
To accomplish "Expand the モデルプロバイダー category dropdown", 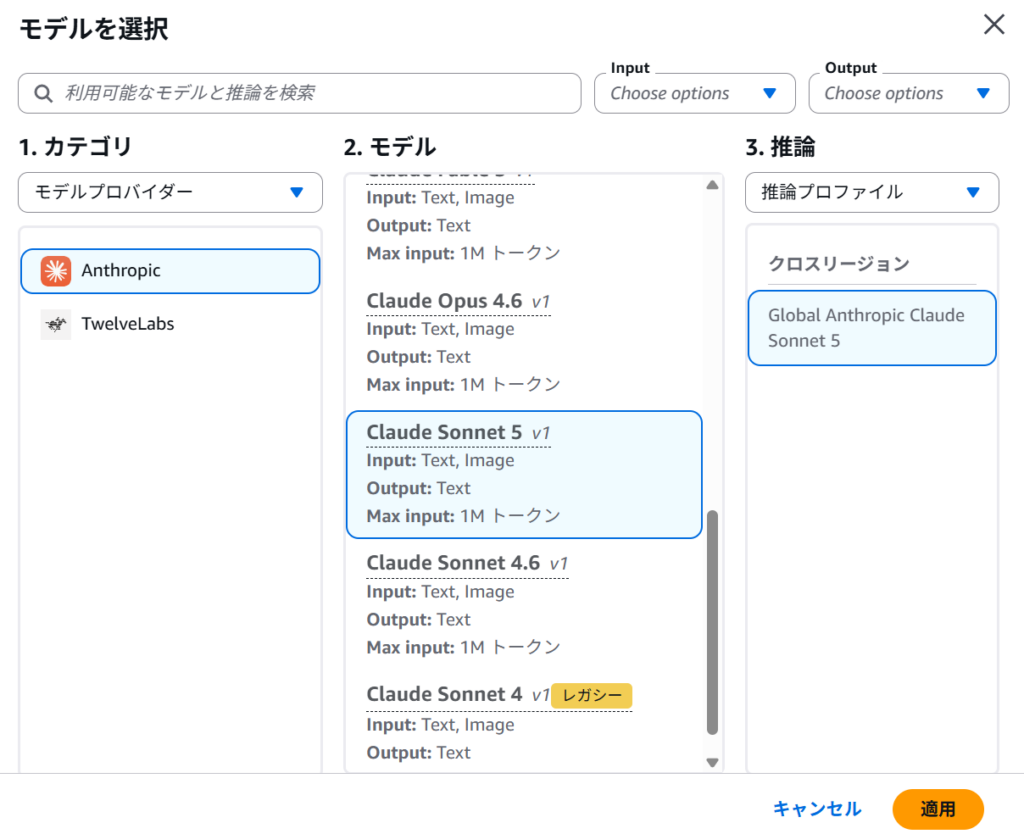I will pyautogui.click(x=170, y=192).
